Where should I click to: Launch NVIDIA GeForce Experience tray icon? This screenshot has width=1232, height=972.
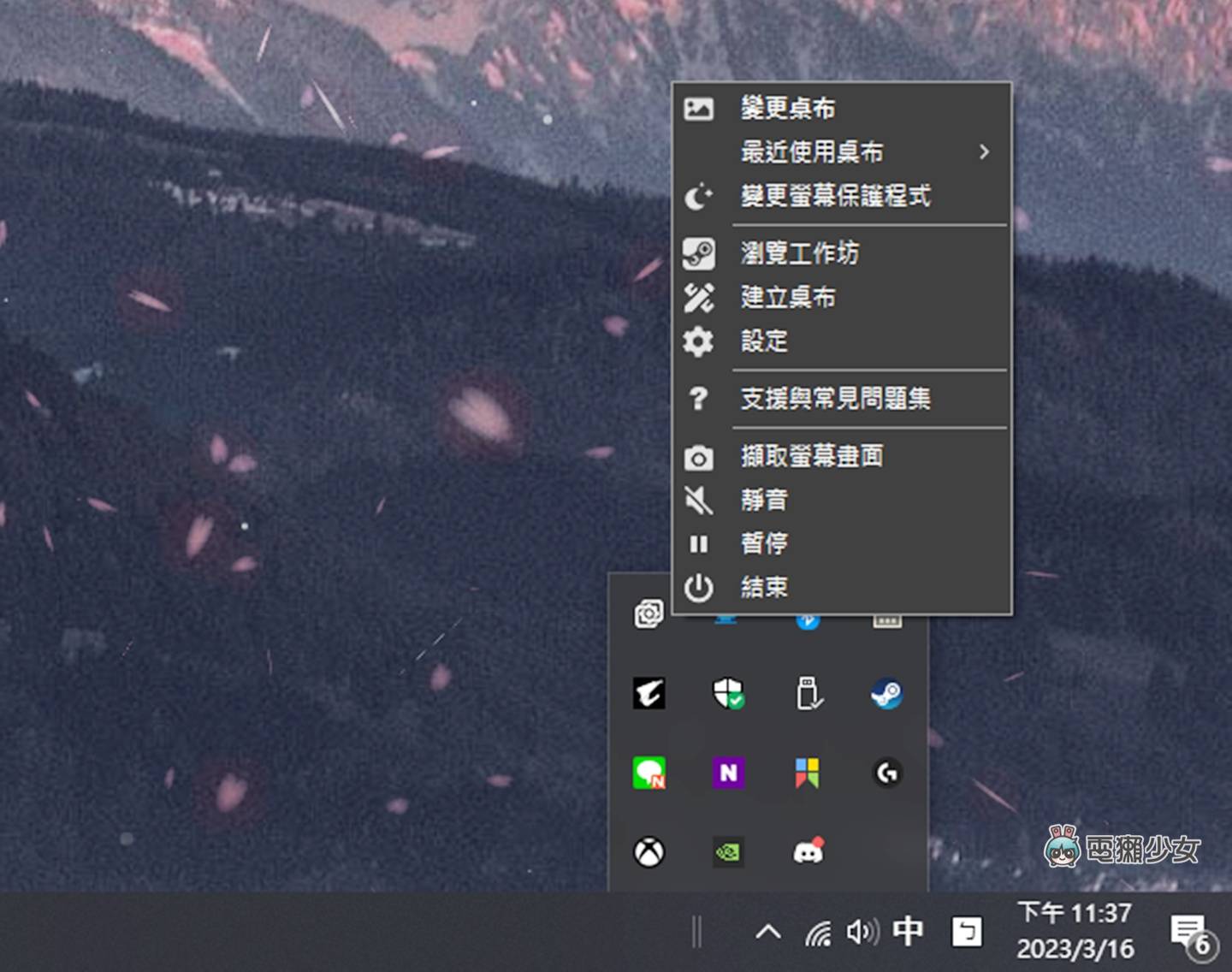tap(727, 850)
